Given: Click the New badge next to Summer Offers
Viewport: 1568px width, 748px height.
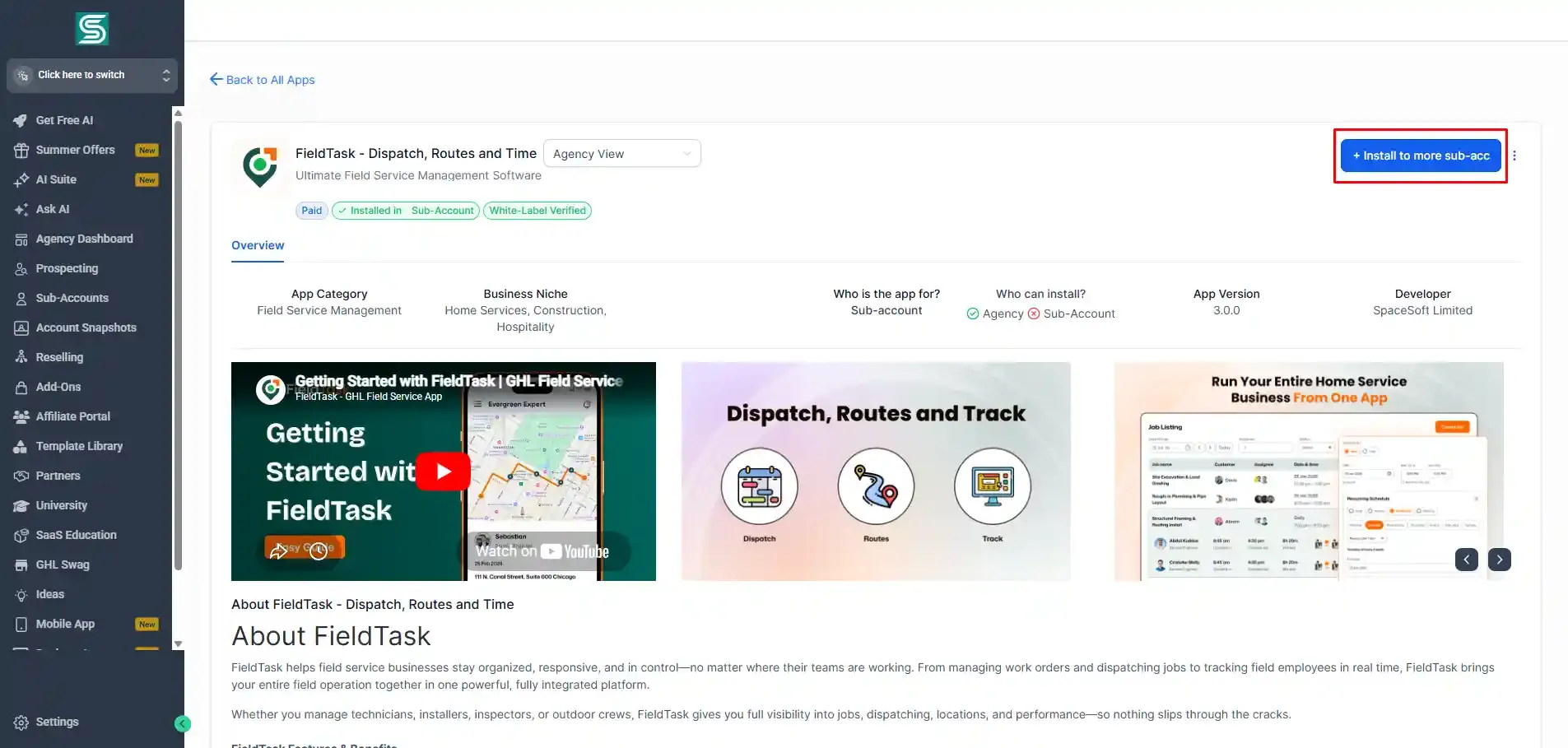Looking at the screenshot, I should pos(147,150).
